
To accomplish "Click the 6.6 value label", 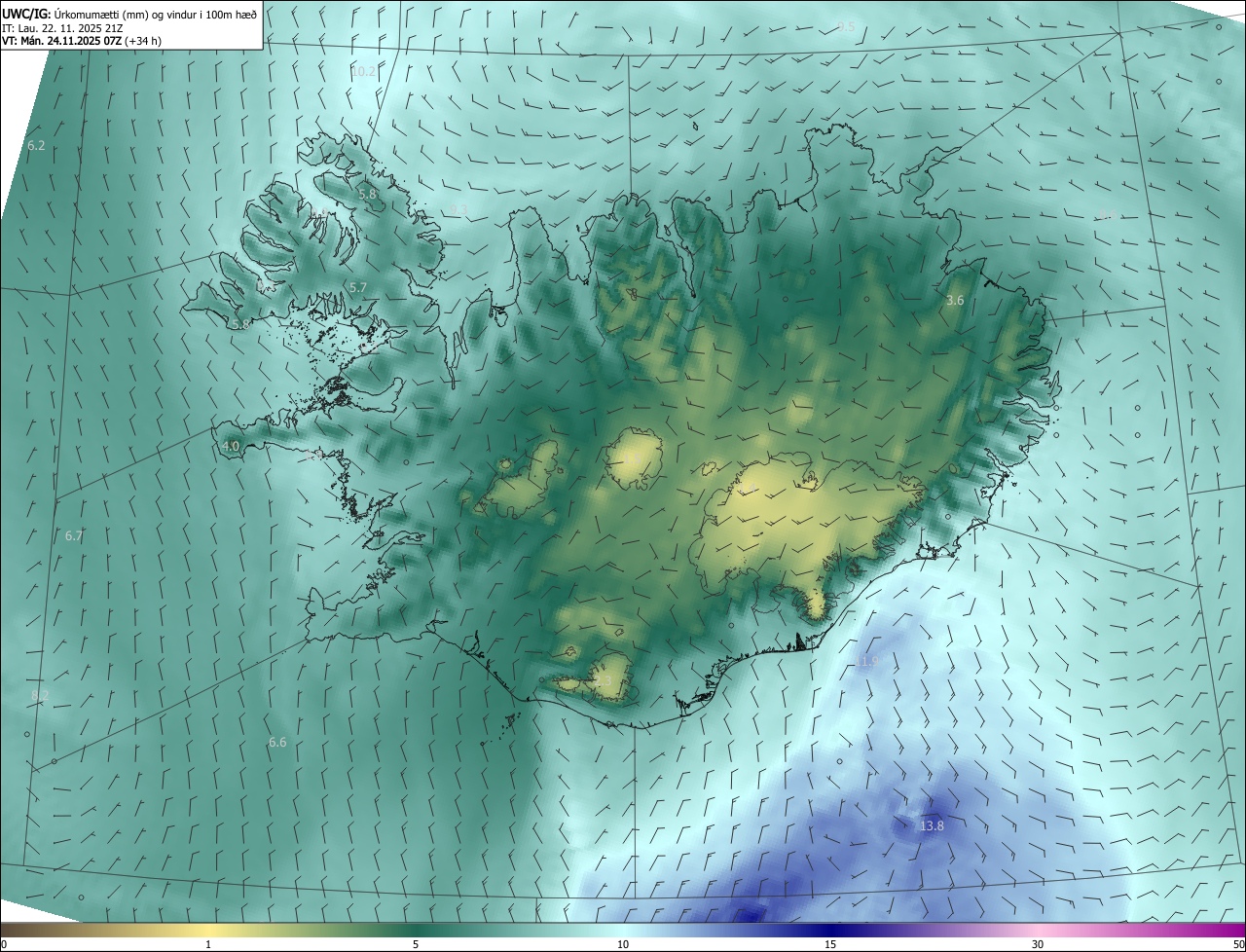I will (x=277, y=742).
